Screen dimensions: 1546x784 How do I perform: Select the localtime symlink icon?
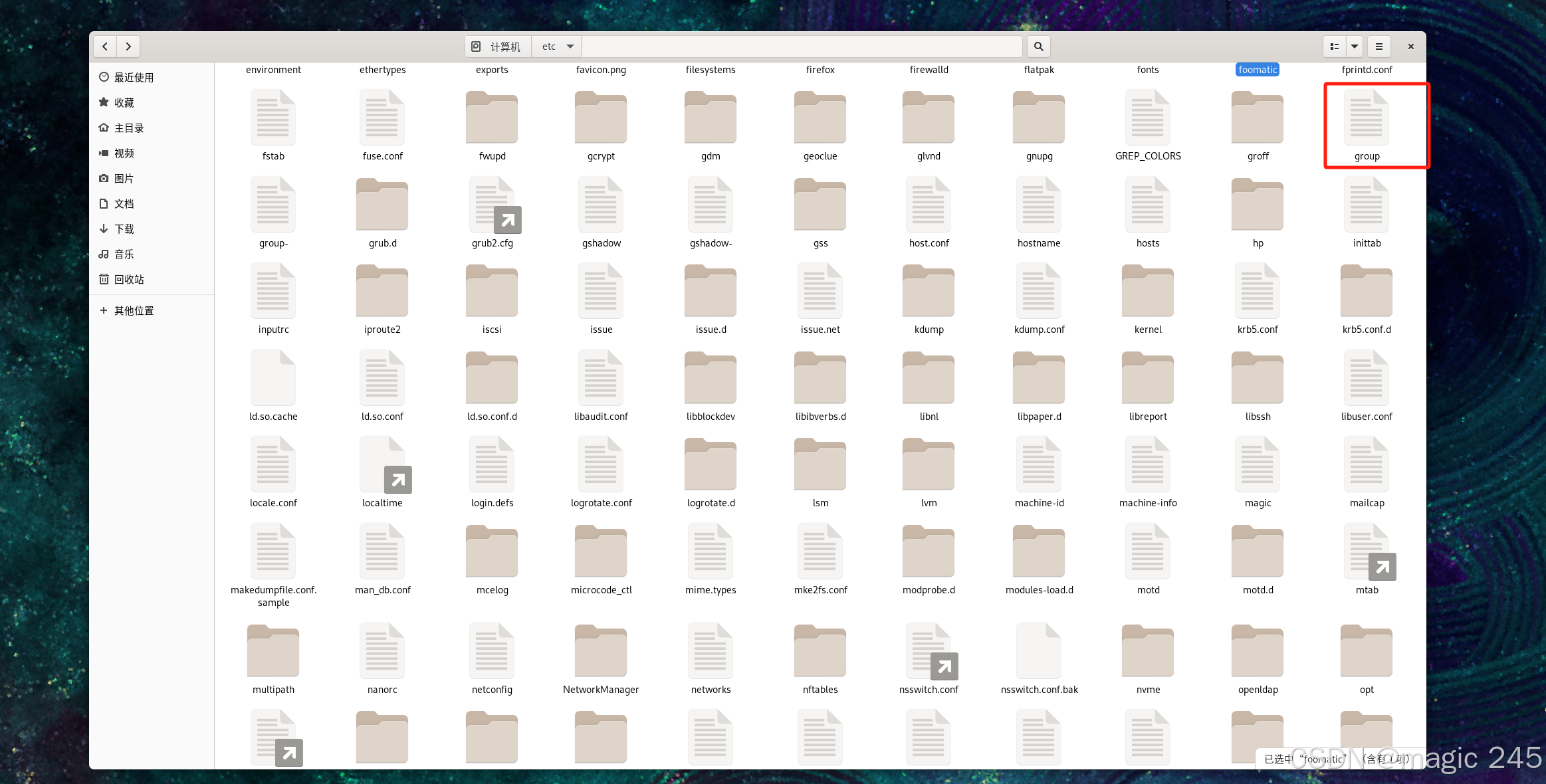coord(382,465)
